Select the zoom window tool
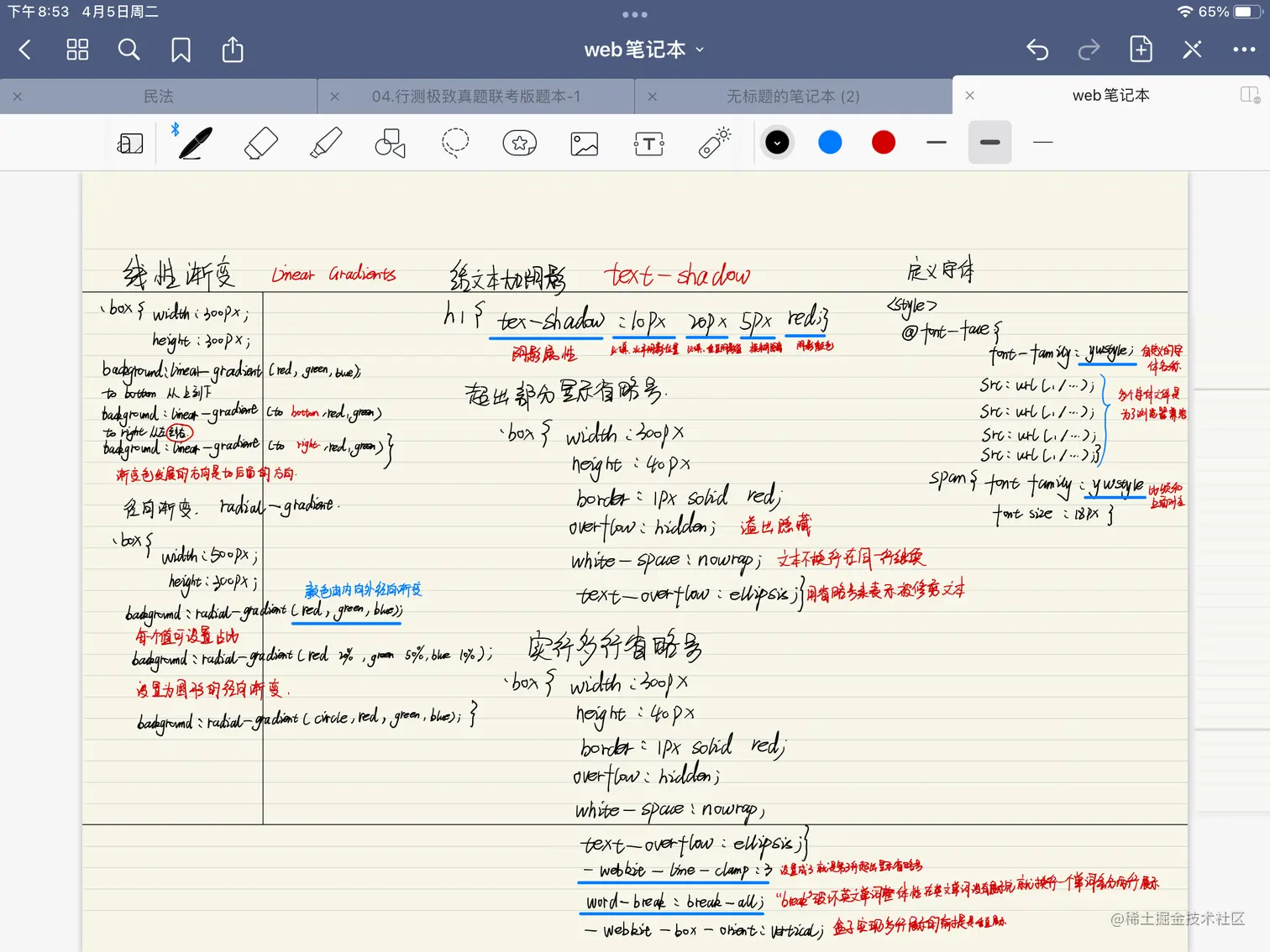Image resolution: width=1270 pixels, height=952 pixels. tap(130, 144)
